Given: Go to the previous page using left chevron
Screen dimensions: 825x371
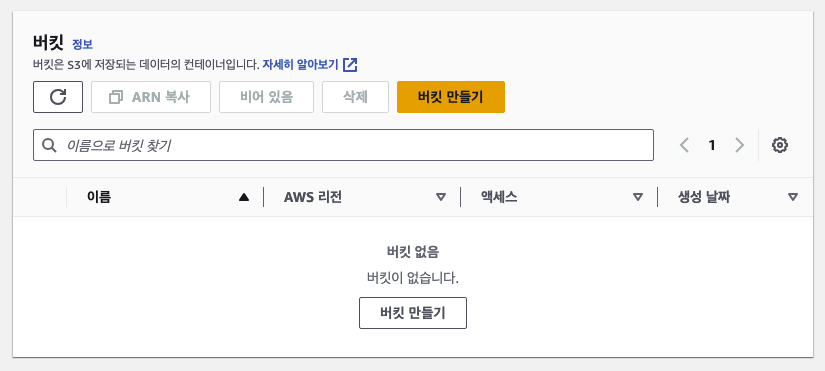Looking at the screenshot, I should pyautogui.click(x=684, y=145).
